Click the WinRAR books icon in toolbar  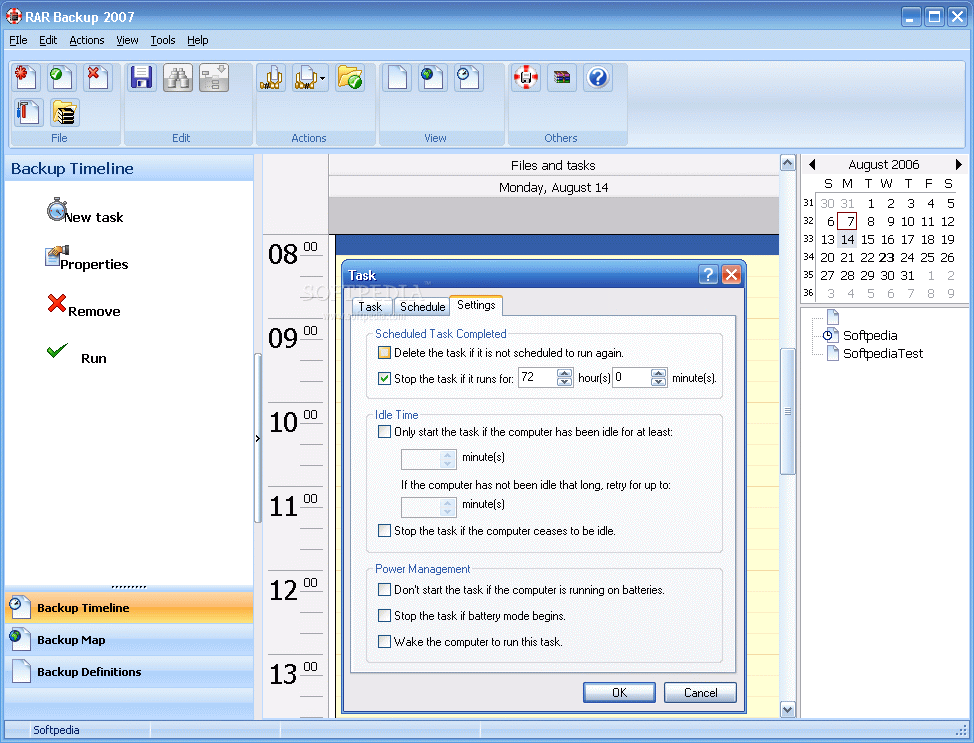click(562, 78)
